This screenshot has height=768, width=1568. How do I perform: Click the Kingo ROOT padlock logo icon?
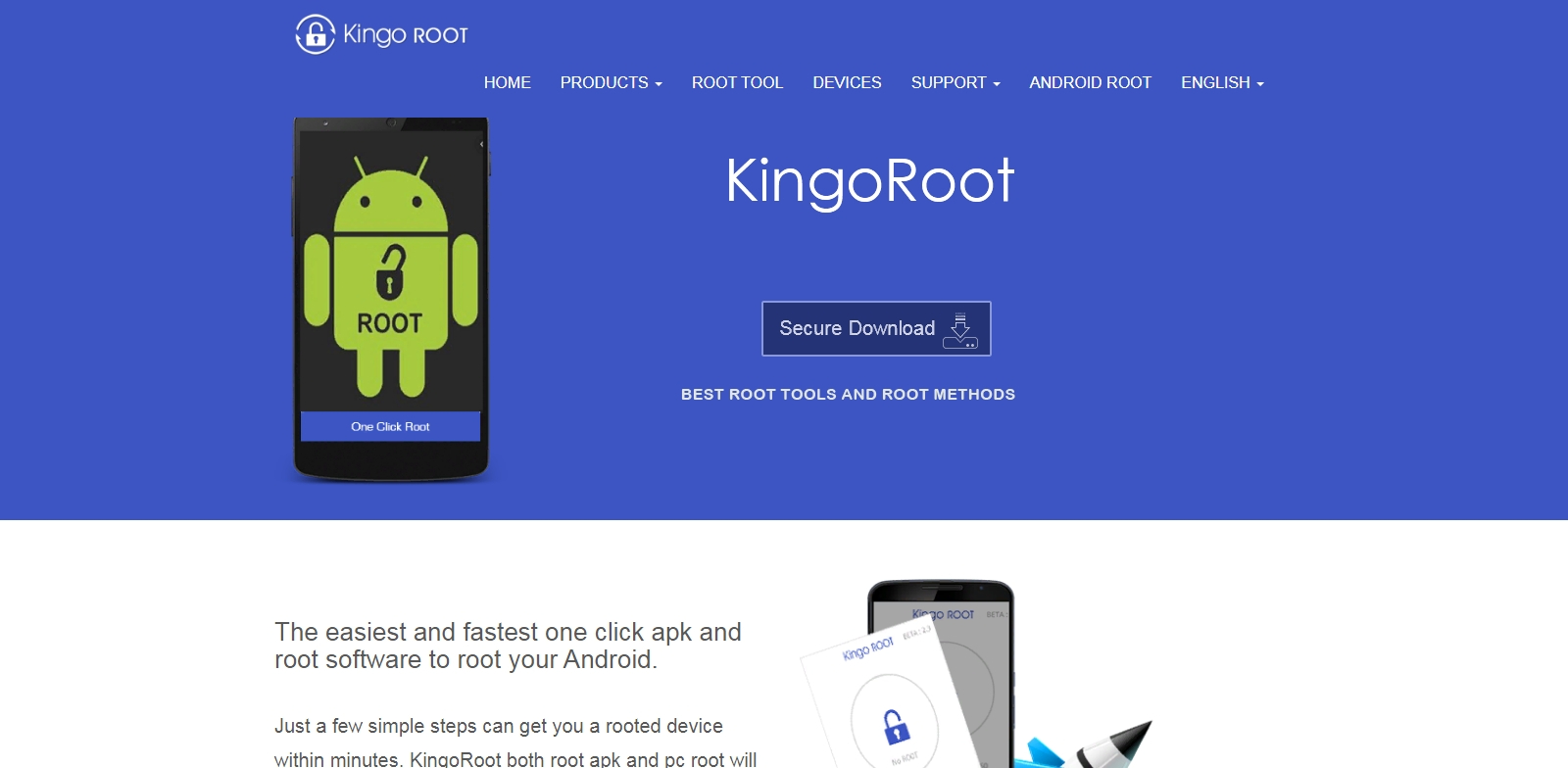[316, 35]
